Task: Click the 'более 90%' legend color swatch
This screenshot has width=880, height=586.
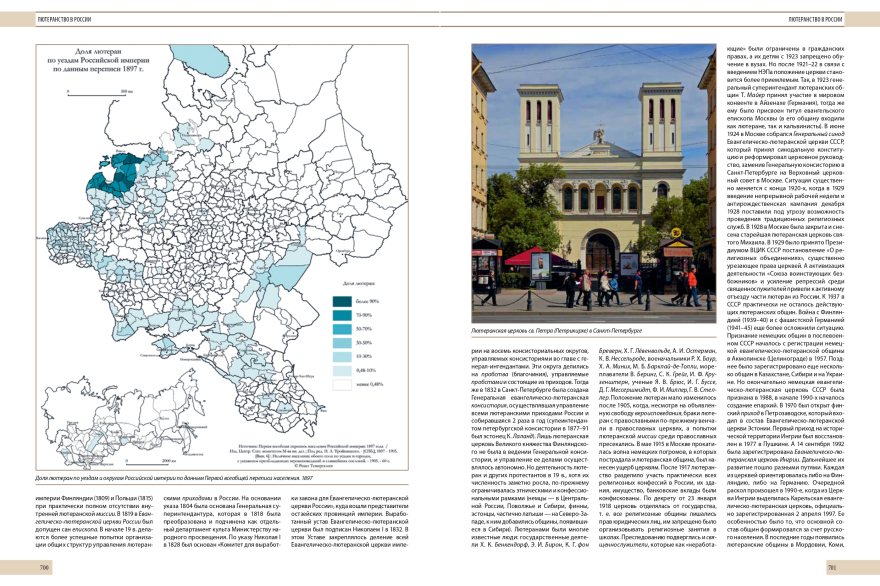Action: tap(341, 301)
